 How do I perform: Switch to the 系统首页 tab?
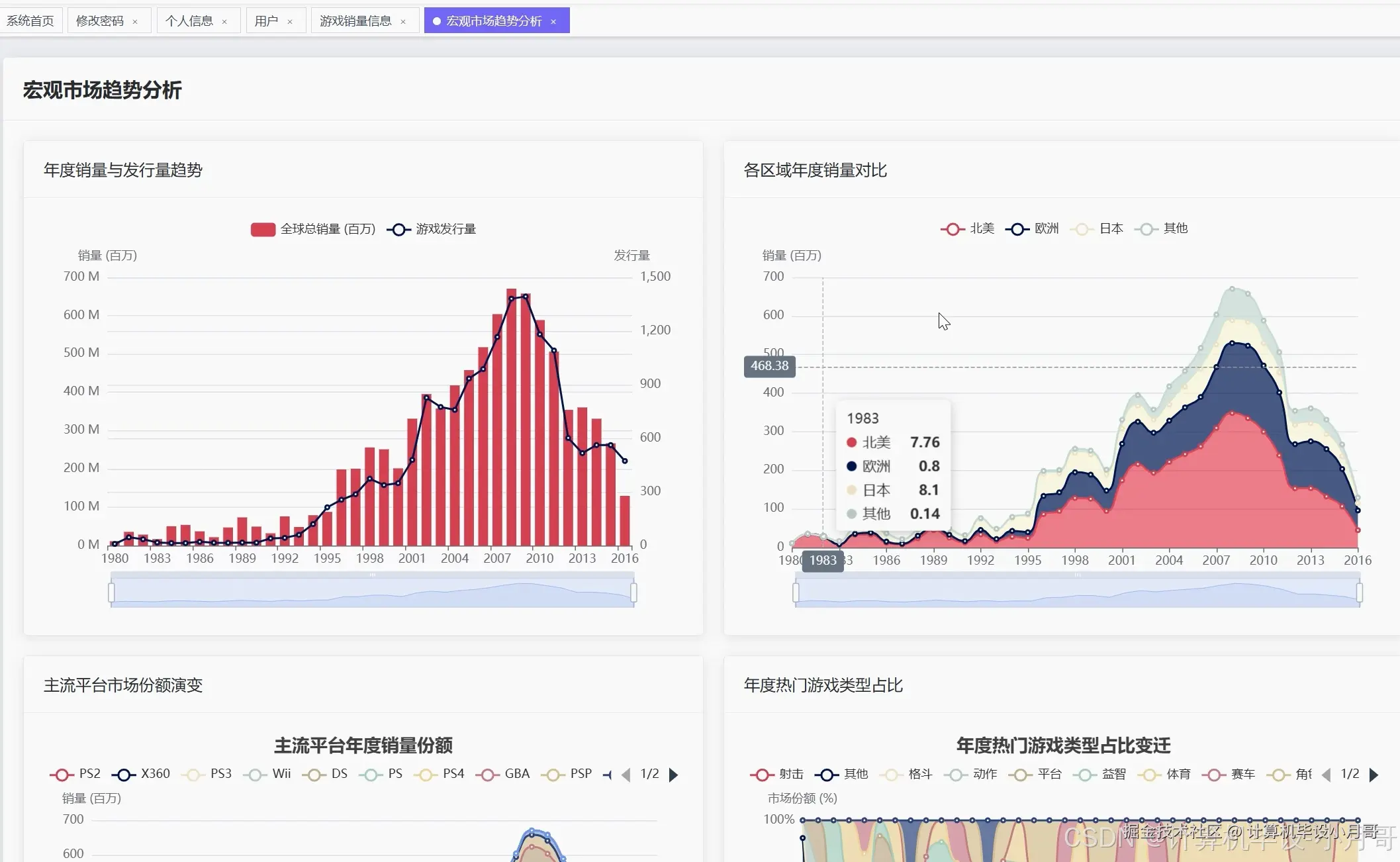coord(30,21)
